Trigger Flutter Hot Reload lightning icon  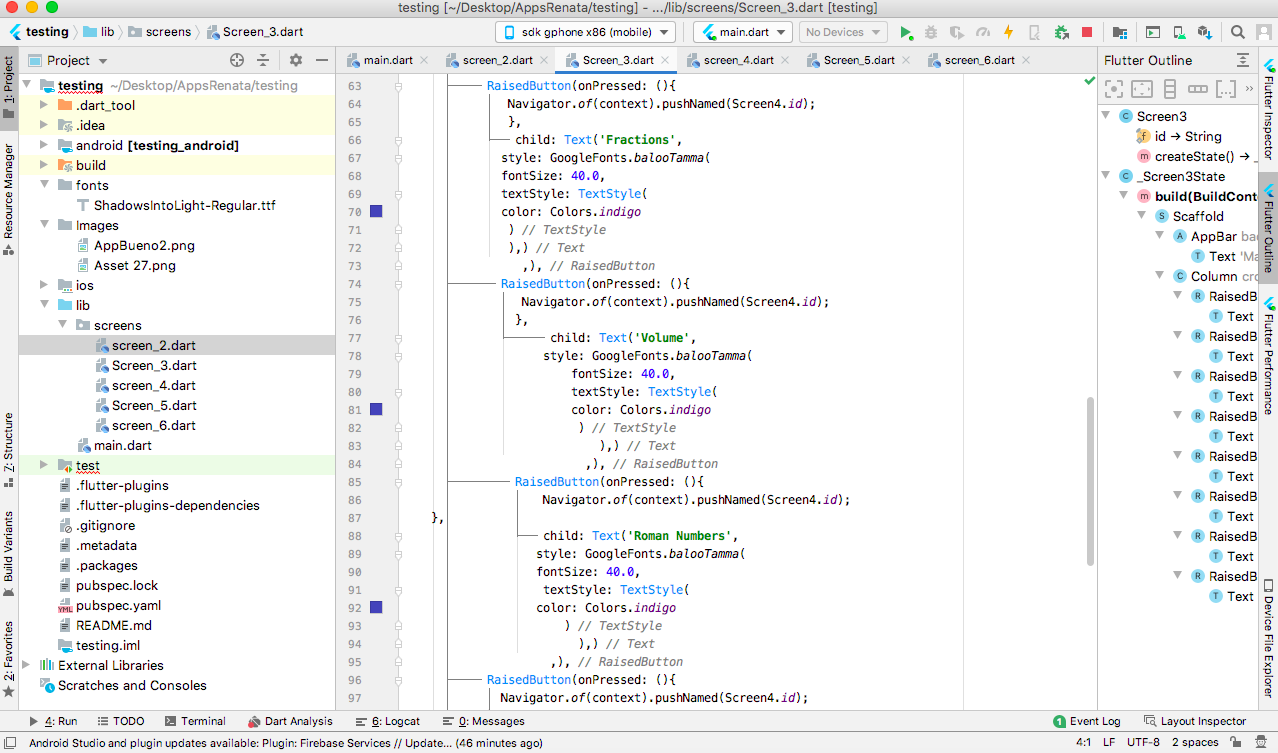(1008, 32)
